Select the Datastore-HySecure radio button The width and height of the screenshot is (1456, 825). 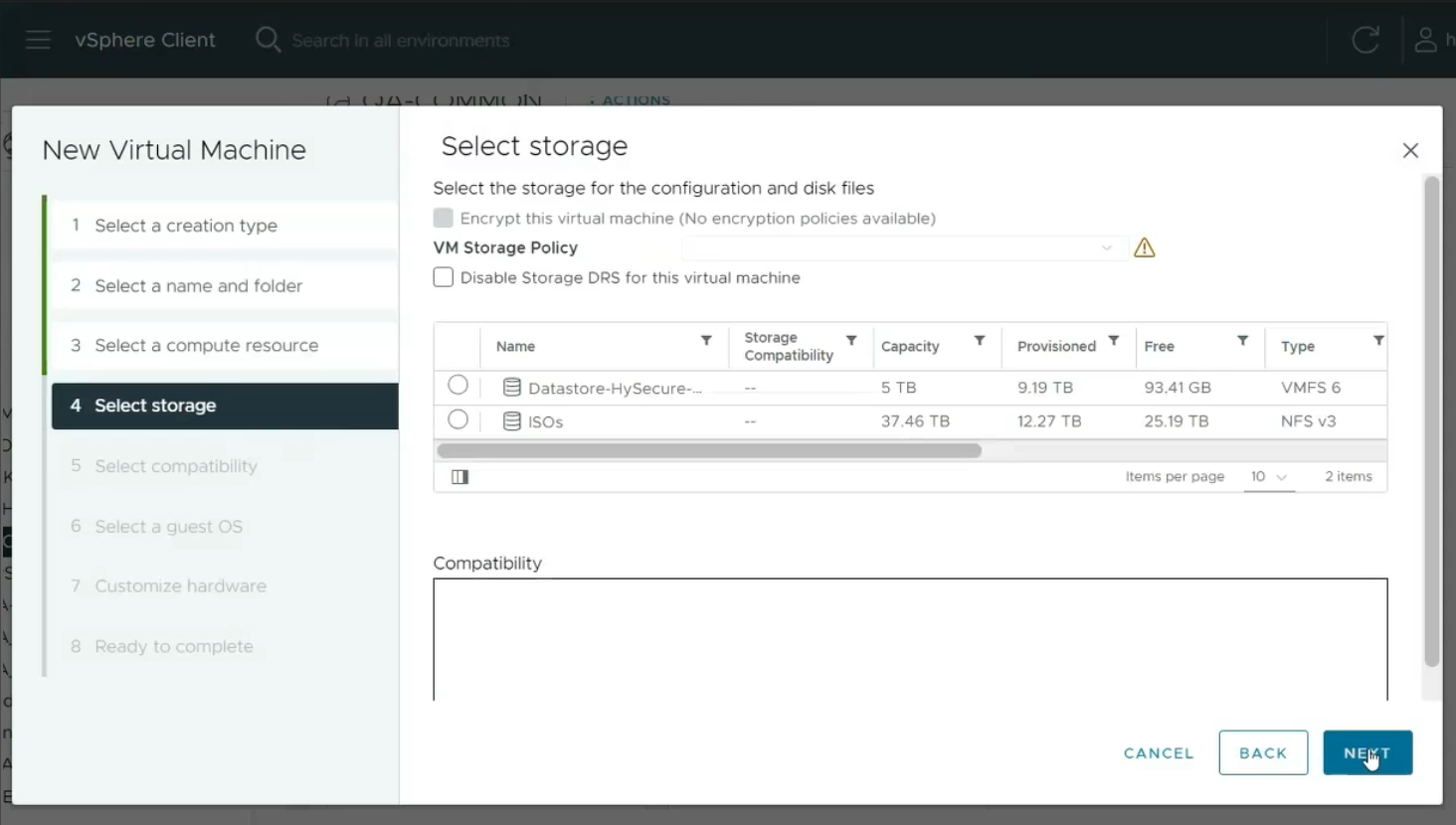point(457,385)
